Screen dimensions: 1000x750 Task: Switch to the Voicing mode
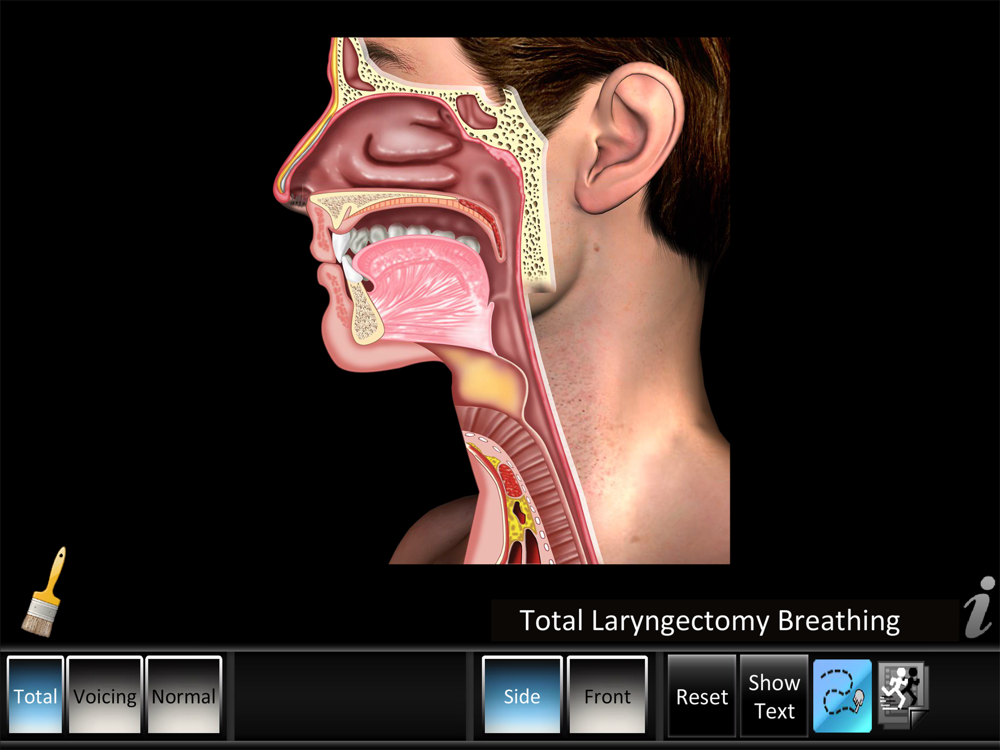coord(105,695)
